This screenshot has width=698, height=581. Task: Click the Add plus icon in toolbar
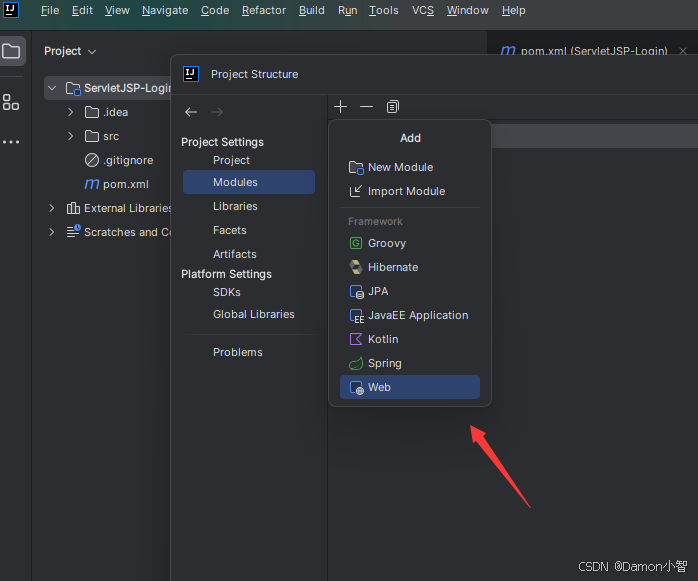coord(341,107)
